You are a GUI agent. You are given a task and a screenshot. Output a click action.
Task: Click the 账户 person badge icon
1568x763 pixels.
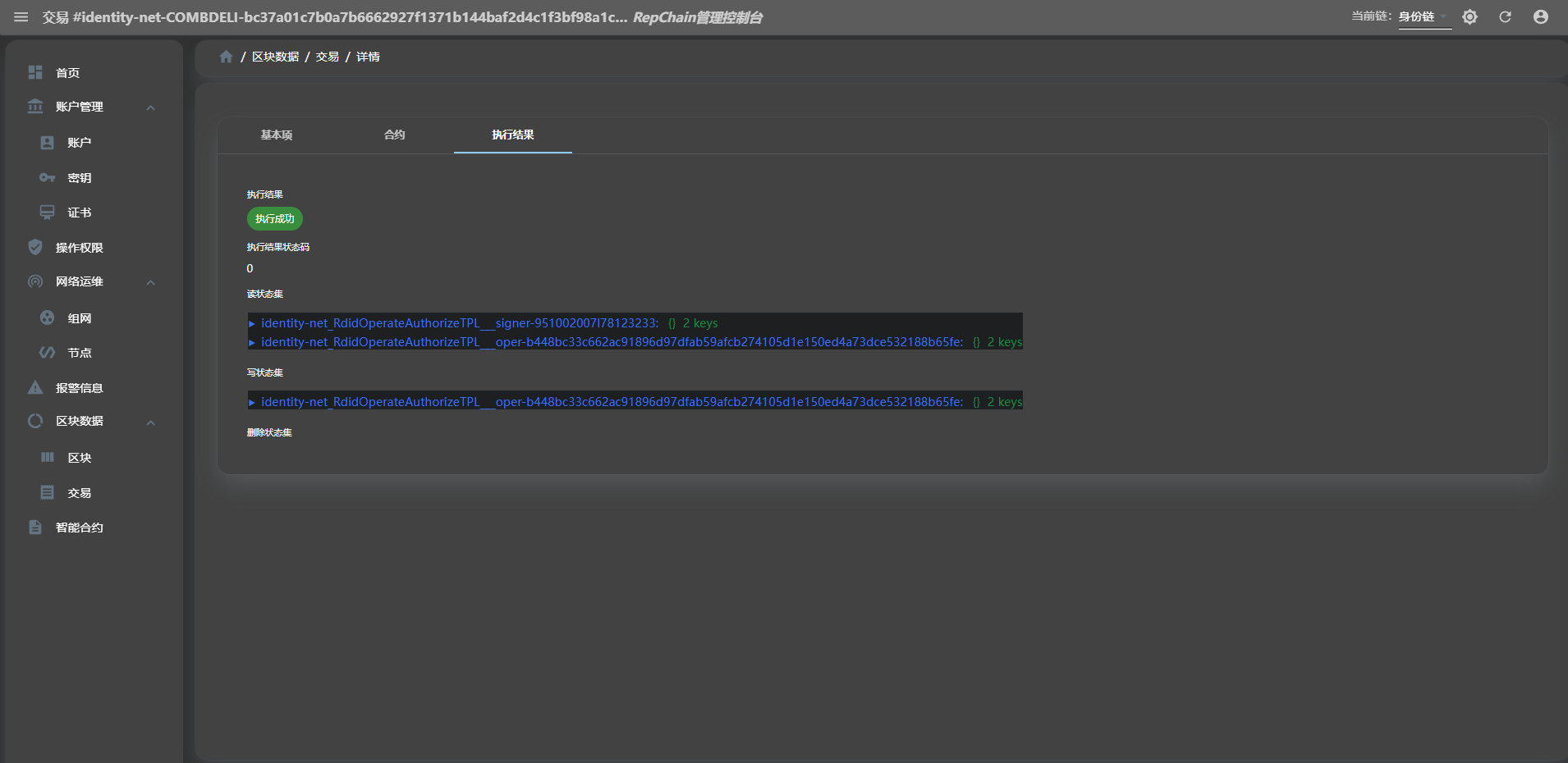[x=48, y=143]
